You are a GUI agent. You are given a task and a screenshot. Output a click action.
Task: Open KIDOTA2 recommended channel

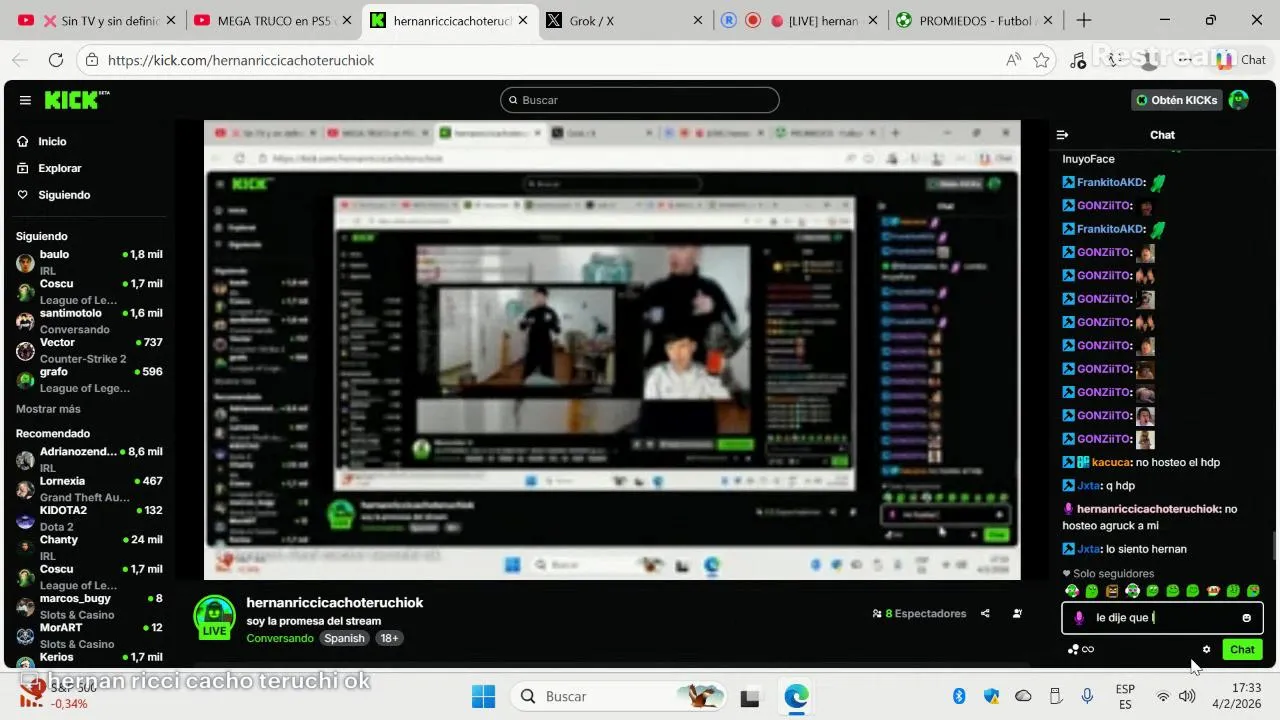(89, 517)
